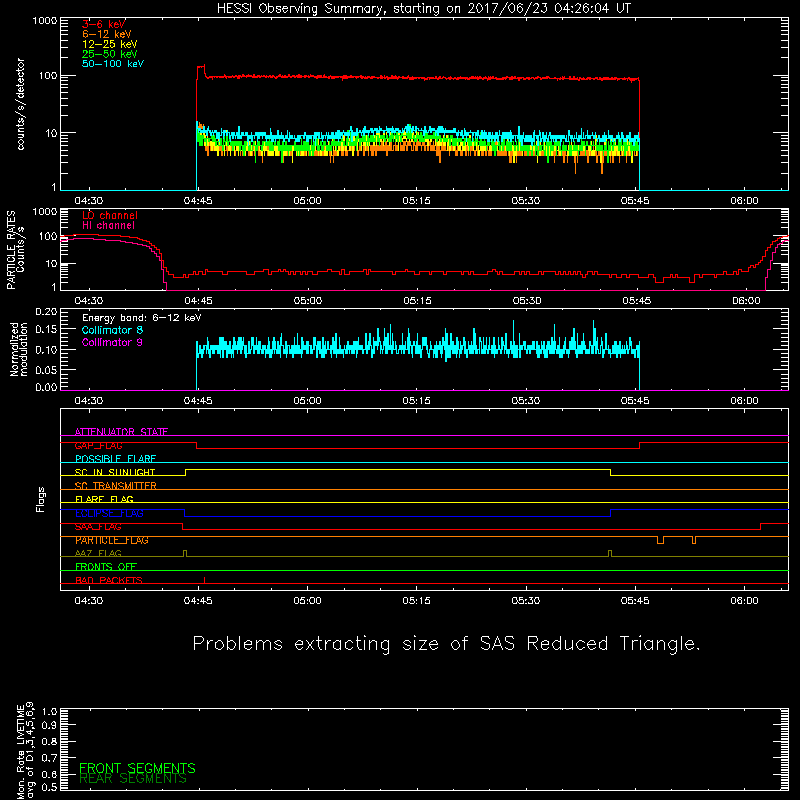
Task: Click the 05:30 tick under the particle rates plot
Action: coord(527,301)
